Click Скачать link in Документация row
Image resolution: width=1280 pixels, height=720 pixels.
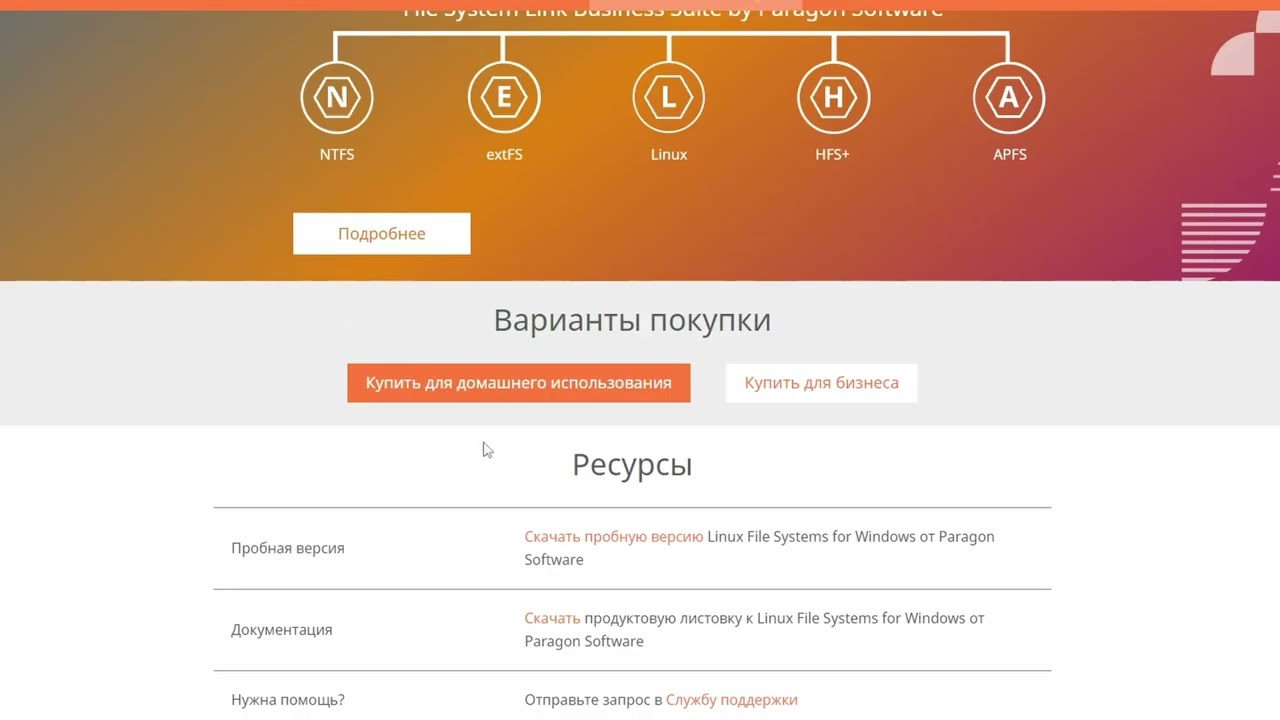tap(552, 618)
